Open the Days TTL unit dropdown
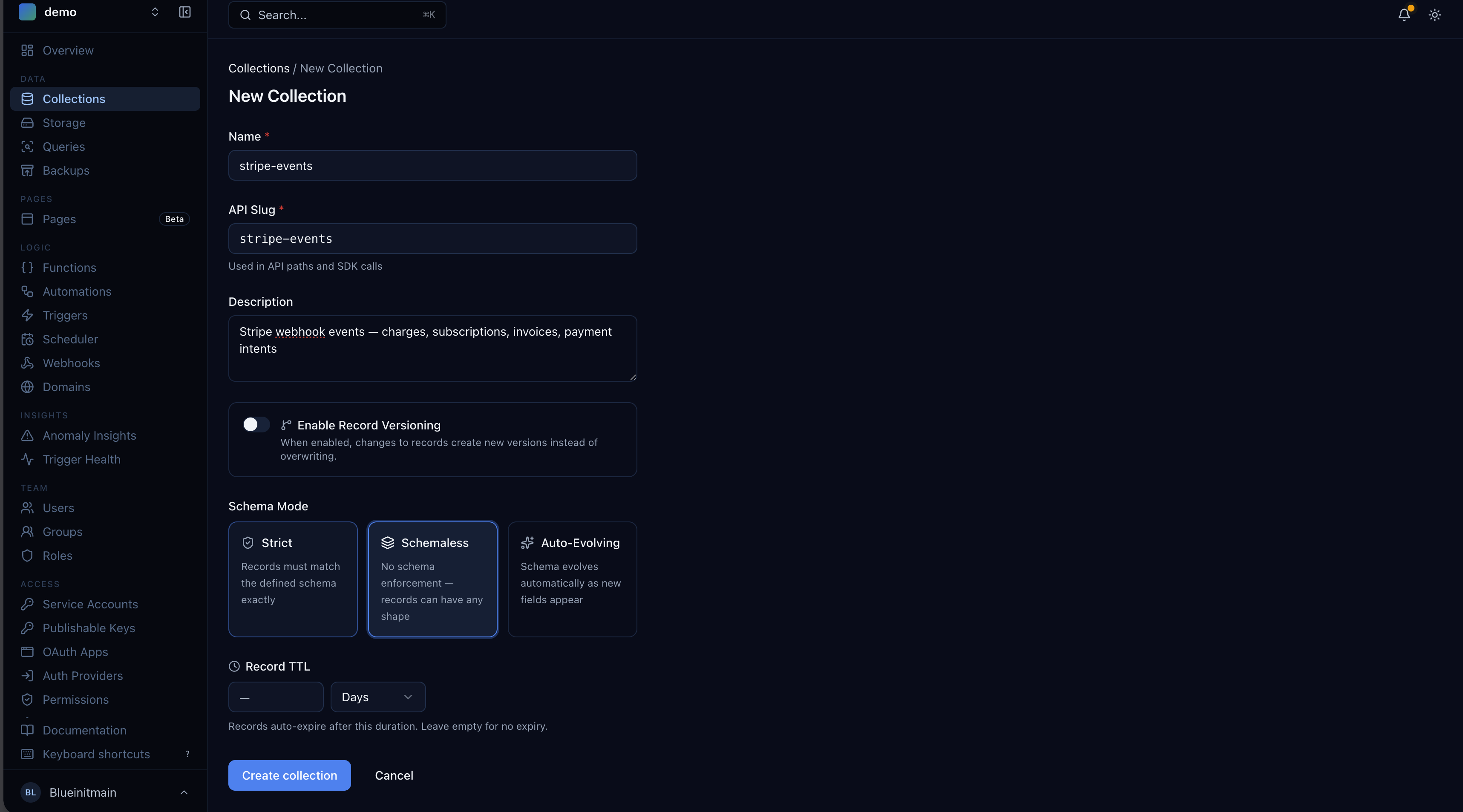This screenshot has height=812, width=1463. pyautogui.click(x=377, y=697)
